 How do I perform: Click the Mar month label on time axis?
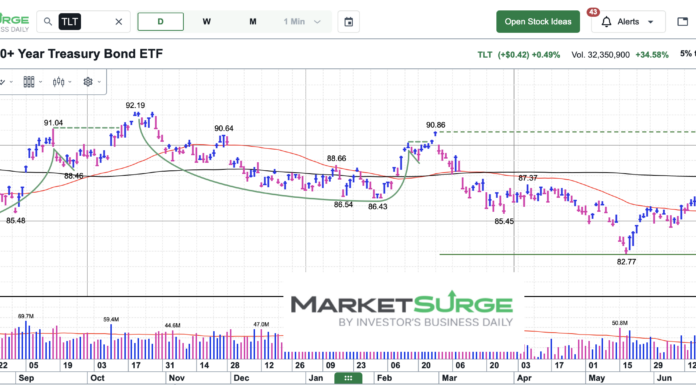(449, 378)
